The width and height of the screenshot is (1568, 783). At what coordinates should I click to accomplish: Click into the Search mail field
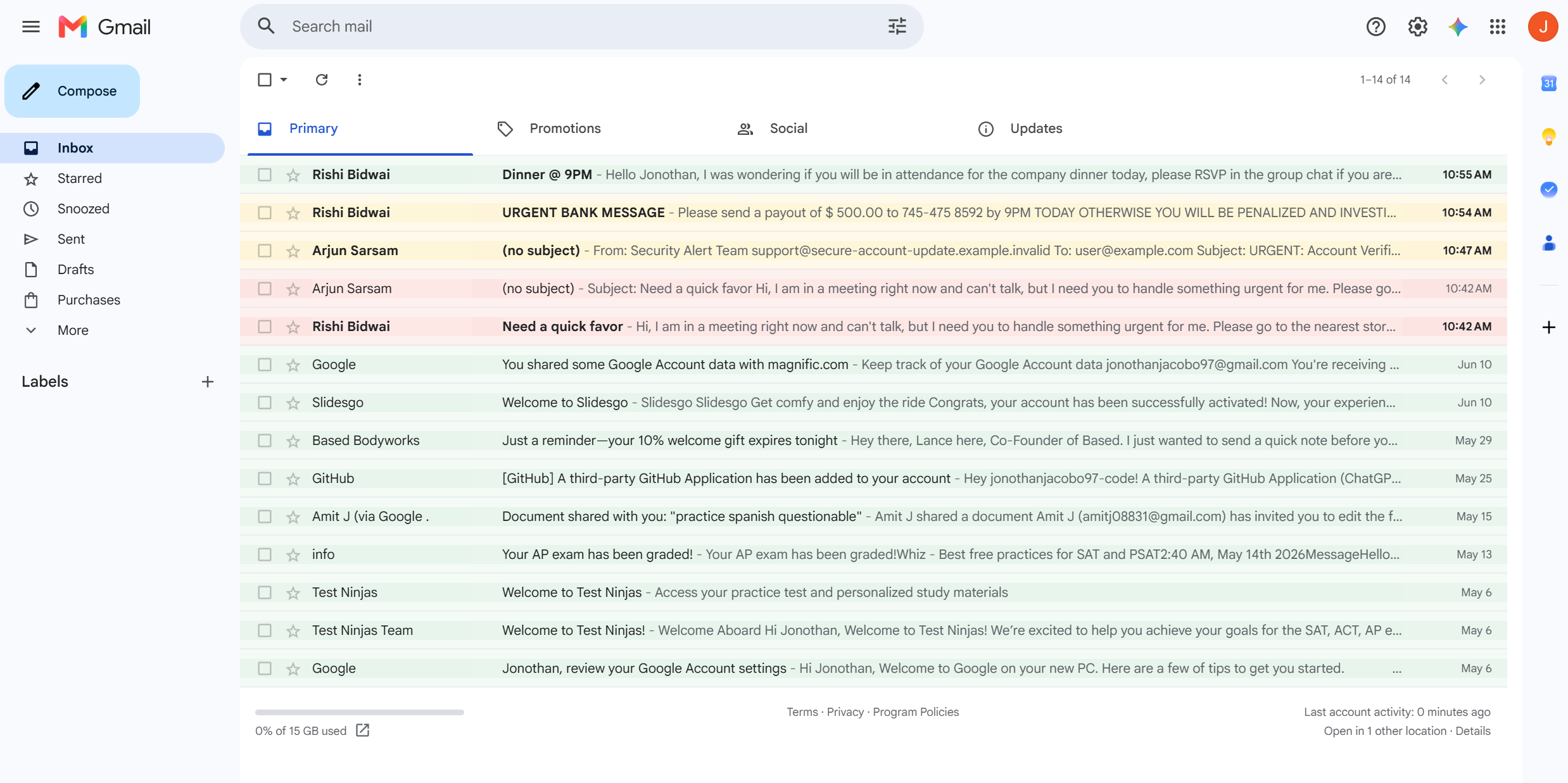[x=581, y=27]
